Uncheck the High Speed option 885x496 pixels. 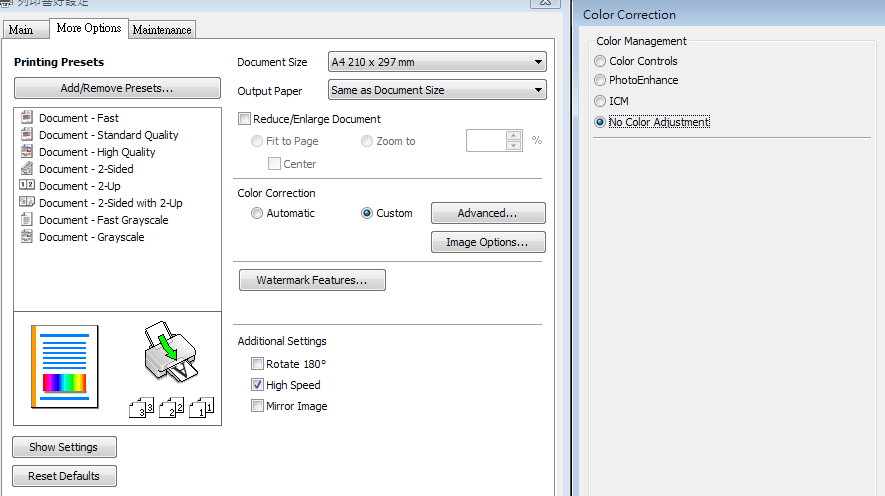coord(258,385)
